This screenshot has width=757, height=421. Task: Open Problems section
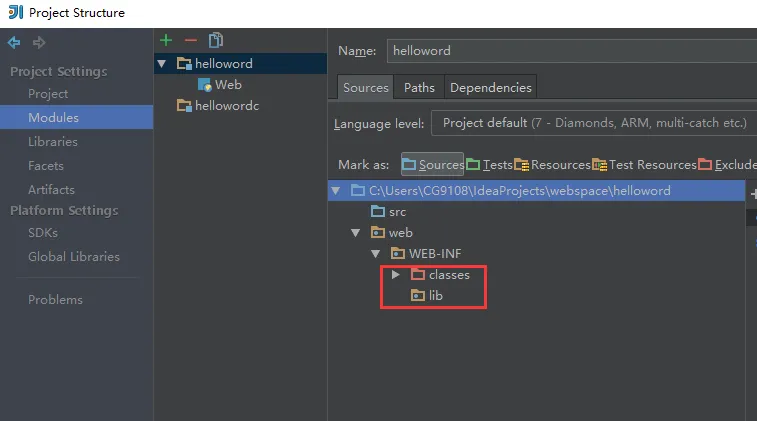(55, 299)
